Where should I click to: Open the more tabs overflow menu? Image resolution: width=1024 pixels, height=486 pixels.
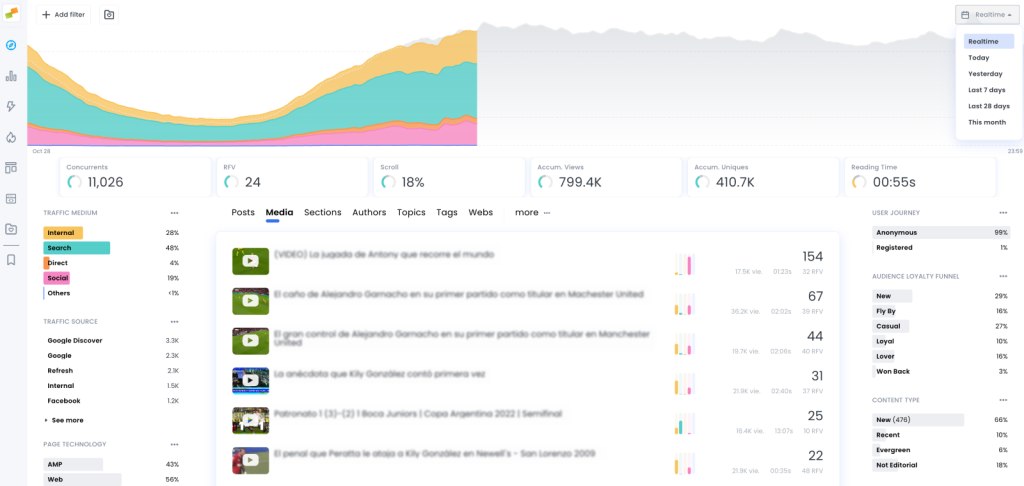[532, 212]
